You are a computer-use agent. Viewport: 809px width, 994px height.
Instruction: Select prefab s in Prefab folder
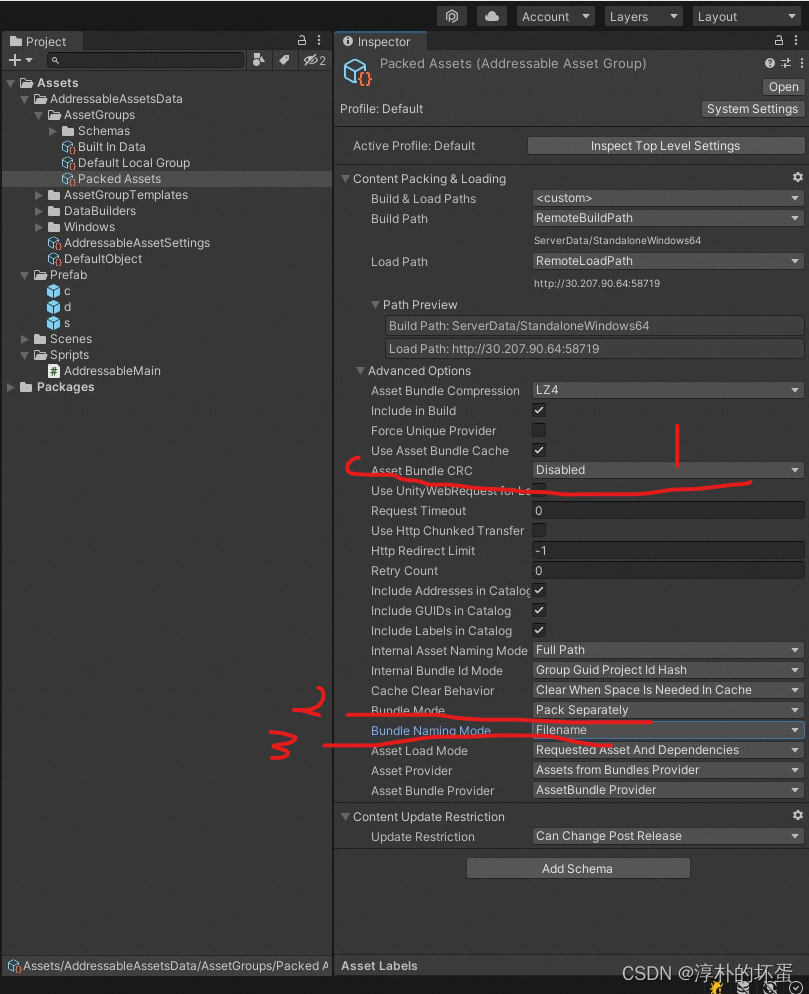coord(59,323)
